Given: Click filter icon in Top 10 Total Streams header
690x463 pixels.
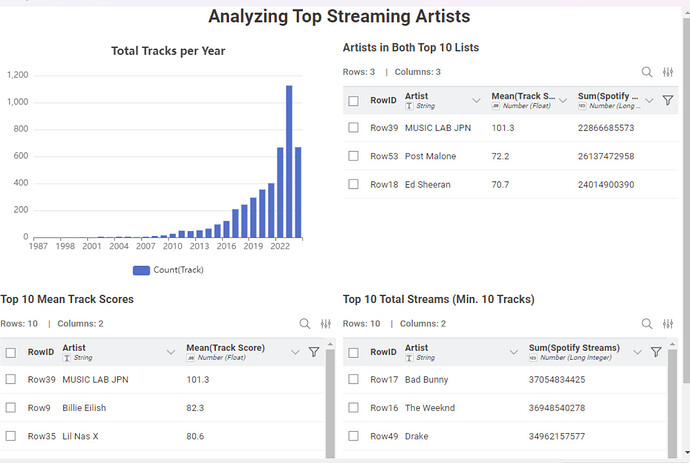Looking at the screenshot, I should click(x=656, y=352).
